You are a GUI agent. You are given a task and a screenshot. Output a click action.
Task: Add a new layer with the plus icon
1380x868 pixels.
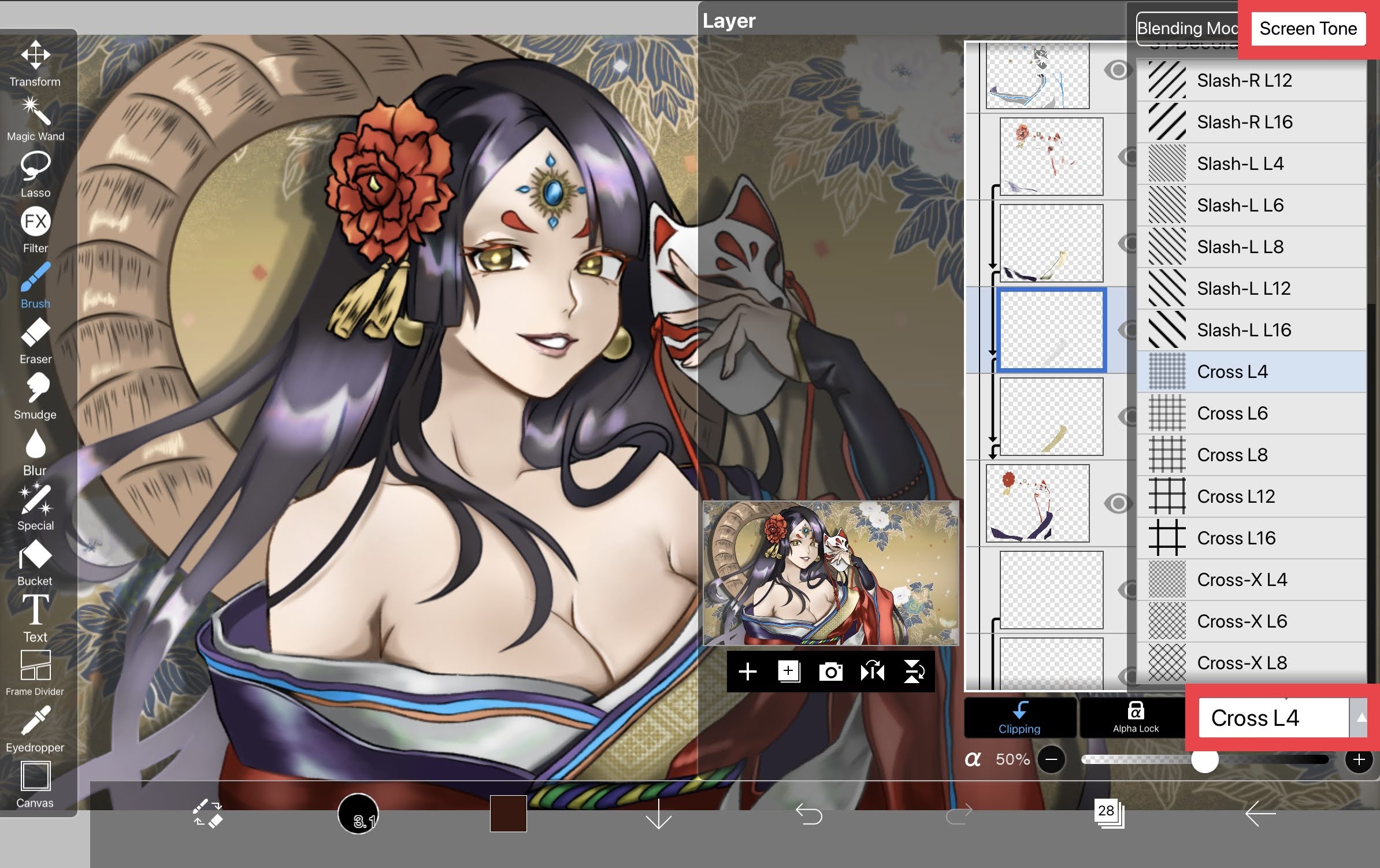pyautogui.click(x=748, y=672)
